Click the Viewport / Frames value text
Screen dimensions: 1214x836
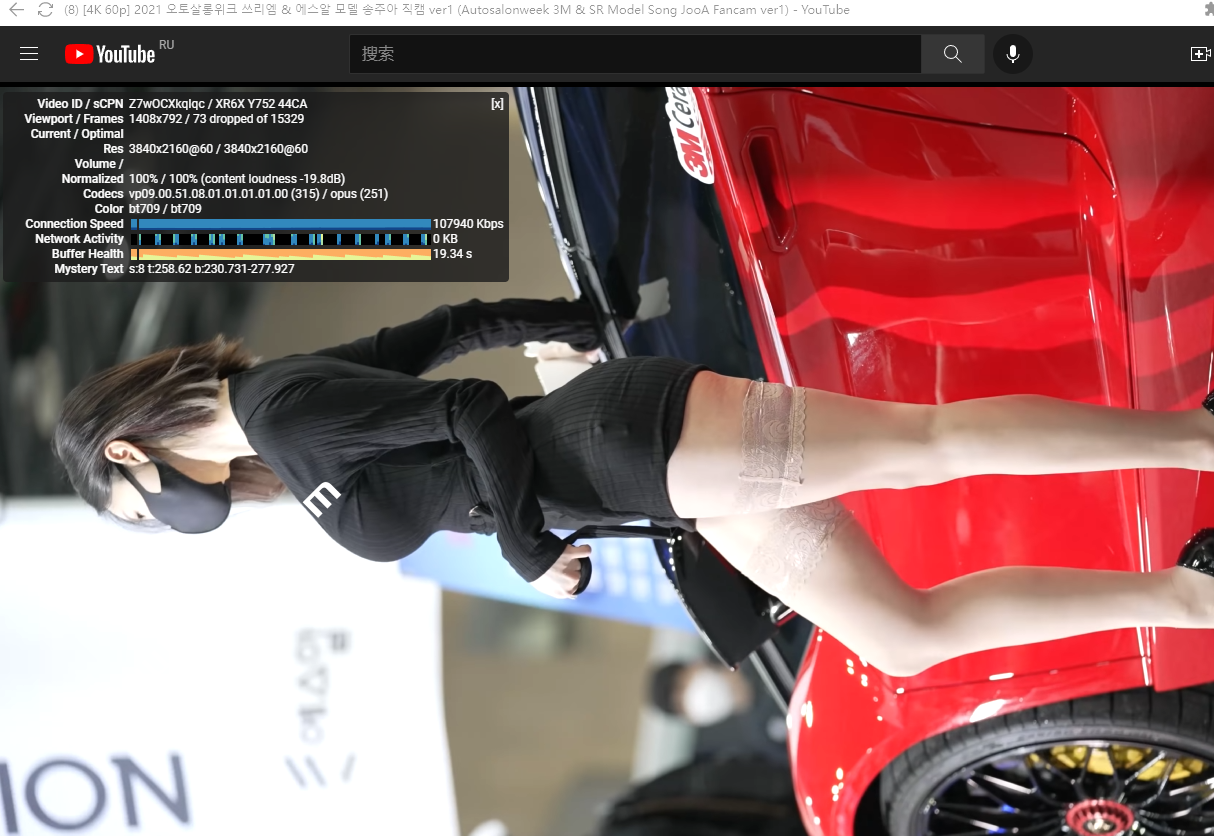[x=217, y=119]
